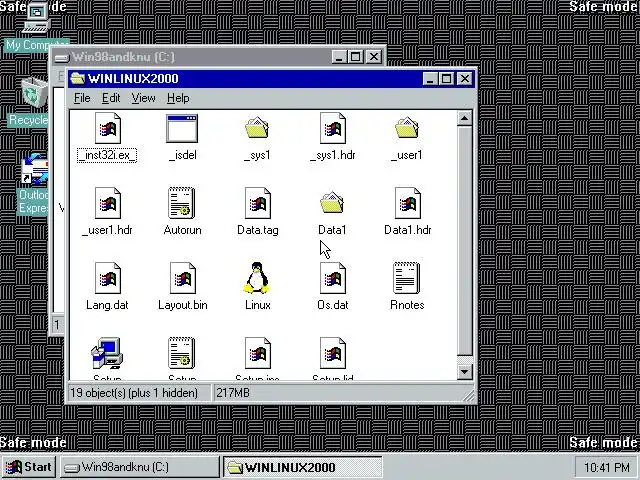Select the Data1 cabinet folder icon
Screen dimensions: 640x480
point(332,203)
